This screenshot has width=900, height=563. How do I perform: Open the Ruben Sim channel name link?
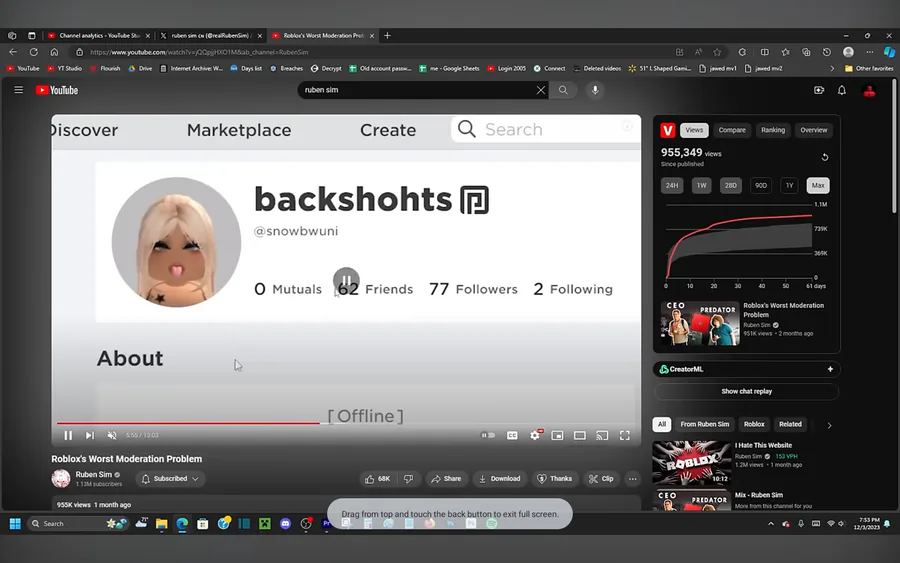click(94, 475)
